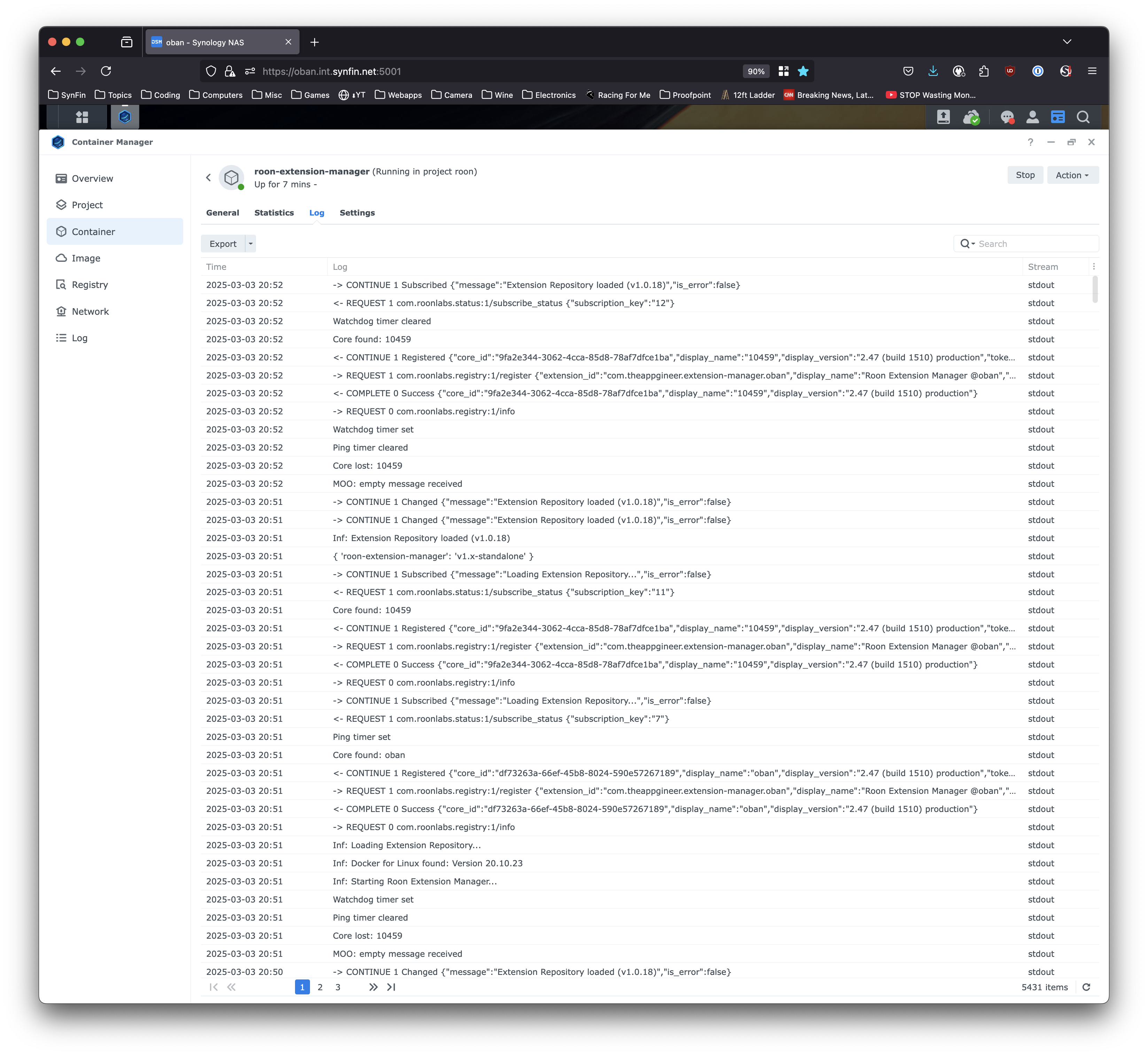Select the "Core found: oban" log row

click(649, 755)
